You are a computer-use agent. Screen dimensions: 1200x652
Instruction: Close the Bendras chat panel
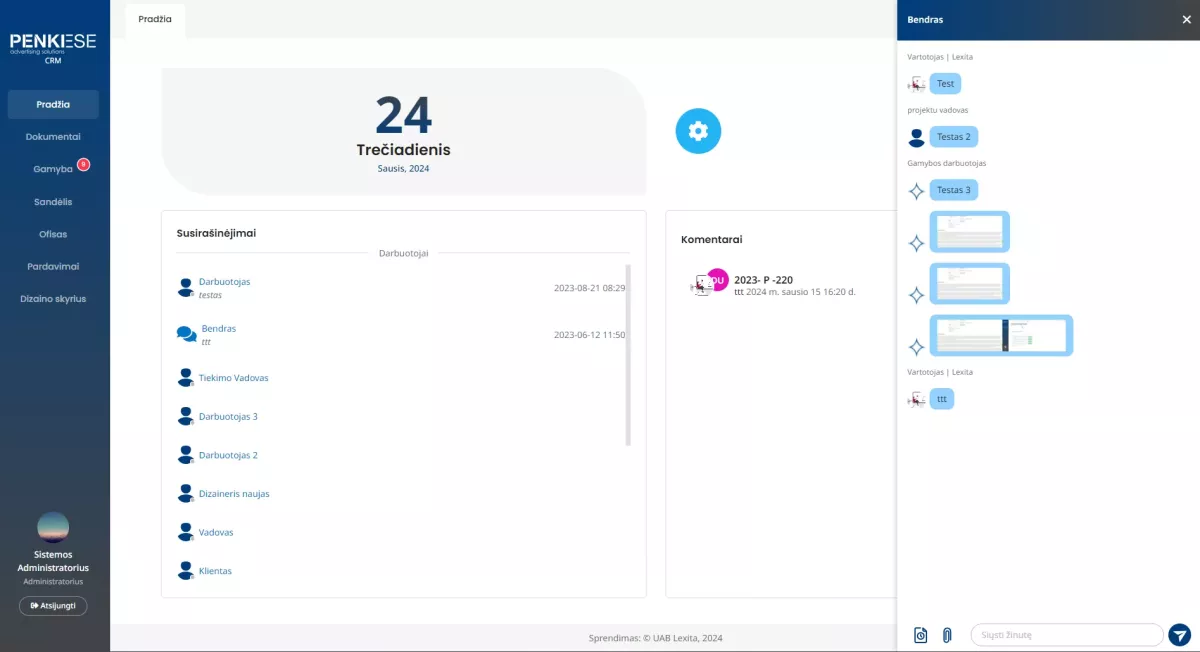[x=1186, y=19]
